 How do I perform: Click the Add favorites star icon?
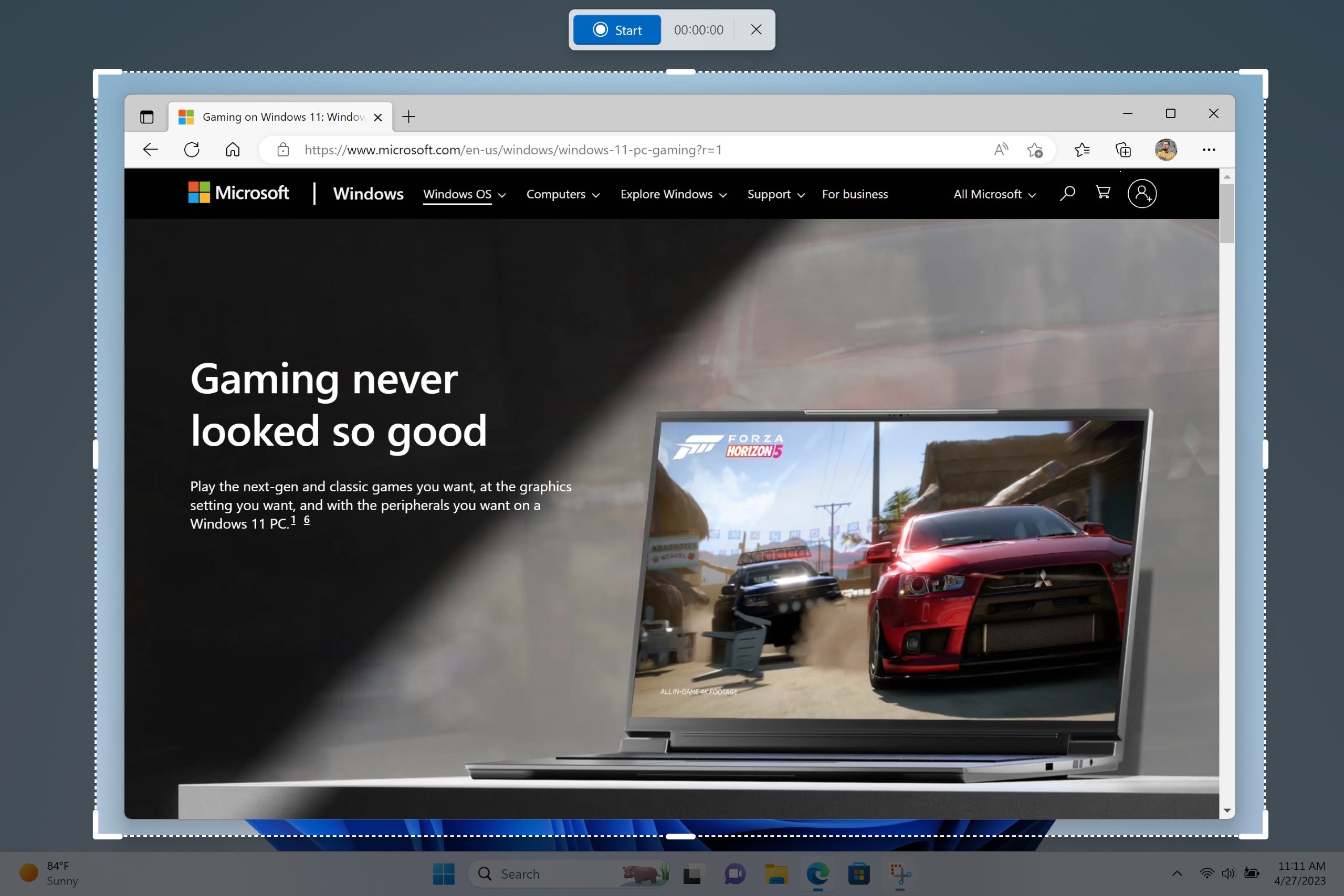1036,149
